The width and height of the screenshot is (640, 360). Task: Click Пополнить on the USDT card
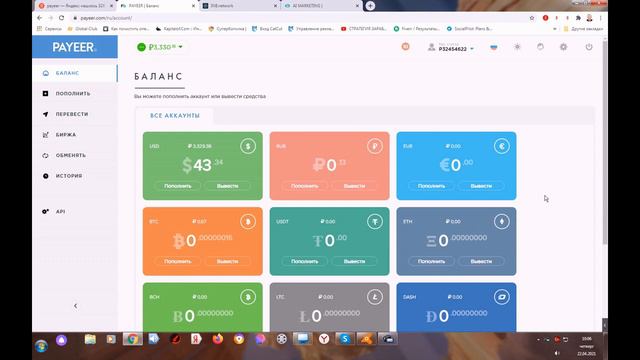point(304,261)
